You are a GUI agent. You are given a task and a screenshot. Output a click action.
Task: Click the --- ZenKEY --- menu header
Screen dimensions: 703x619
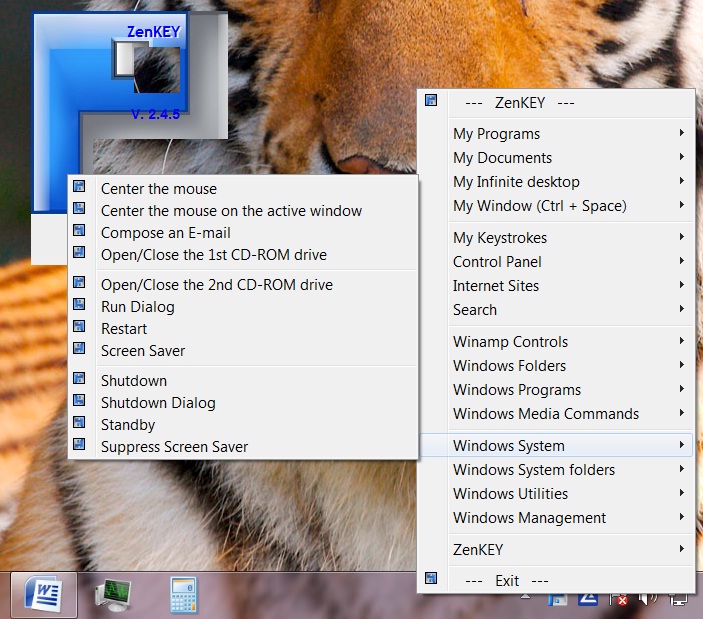coord(556,103)
